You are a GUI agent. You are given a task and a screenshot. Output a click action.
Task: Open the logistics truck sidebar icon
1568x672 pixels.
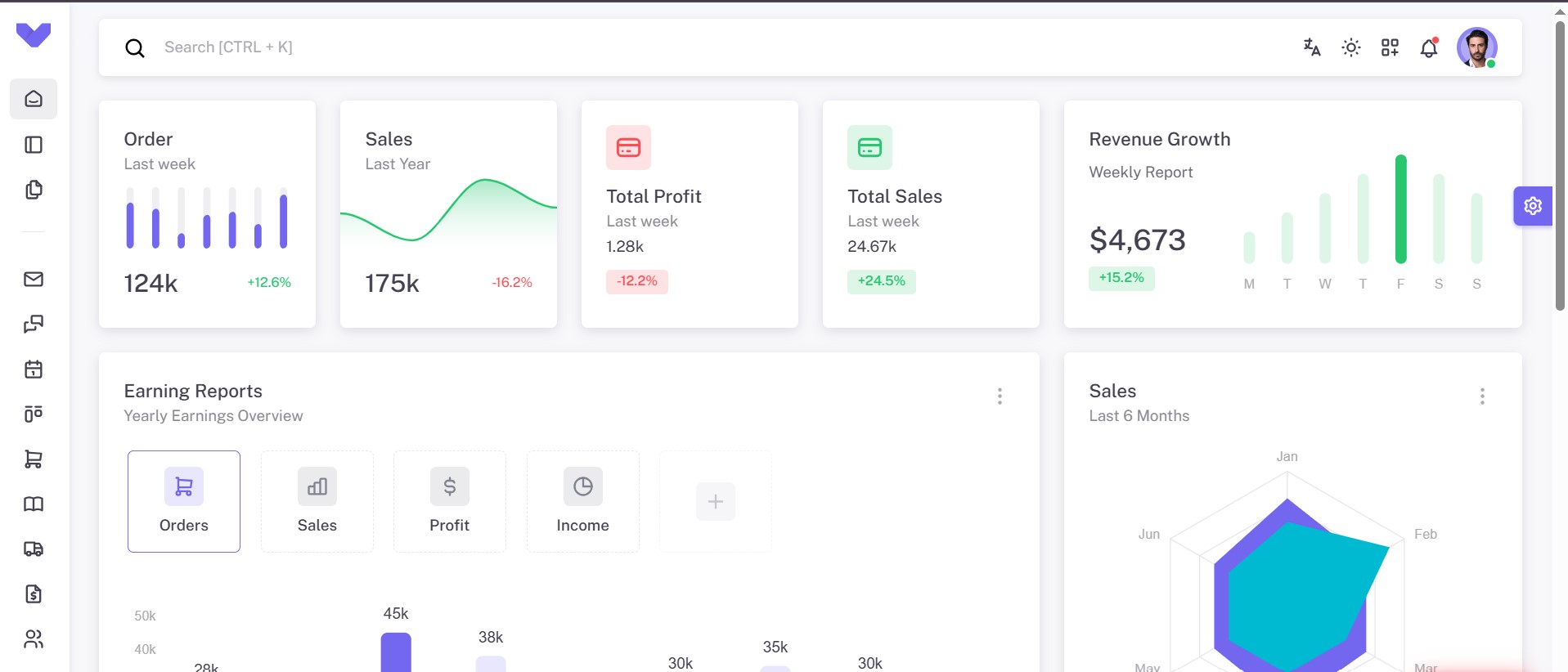tap(34, 549)
